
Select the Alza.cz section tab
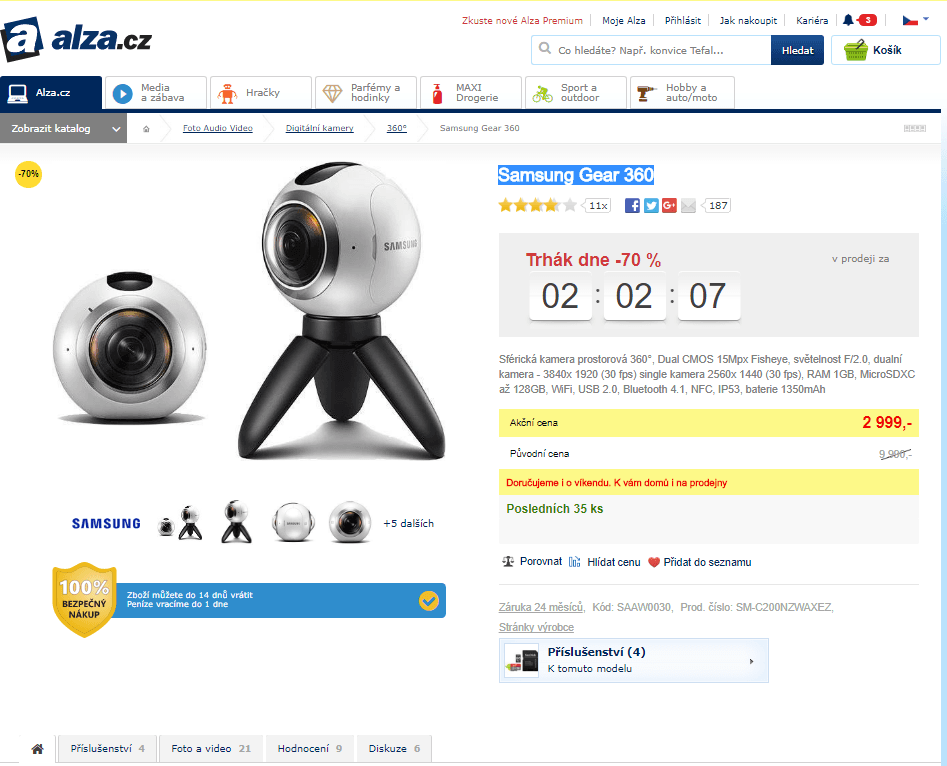tap(51, 92)
